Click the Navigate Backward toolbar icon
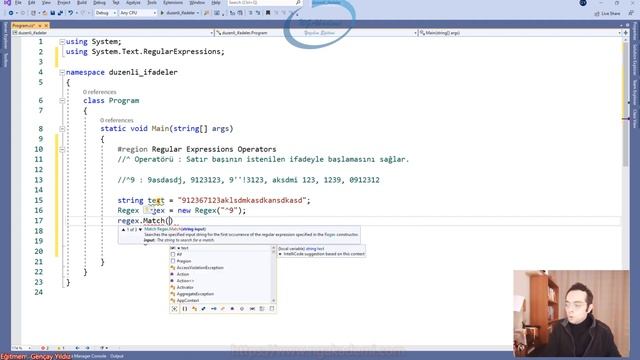 click(11, 13)
